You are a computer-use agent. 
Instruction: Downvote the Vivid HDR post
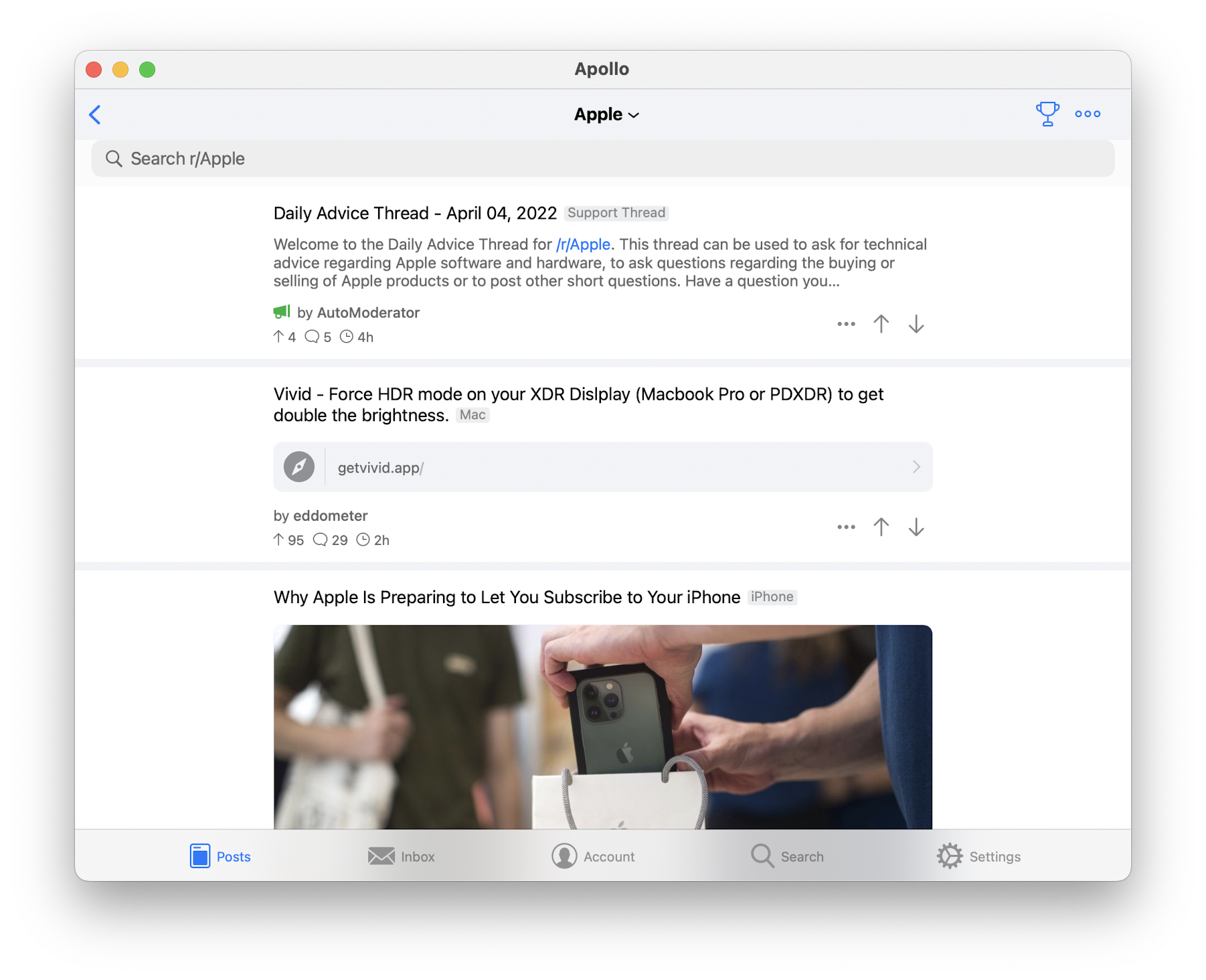pyautogui.click(x=916, y=527)
